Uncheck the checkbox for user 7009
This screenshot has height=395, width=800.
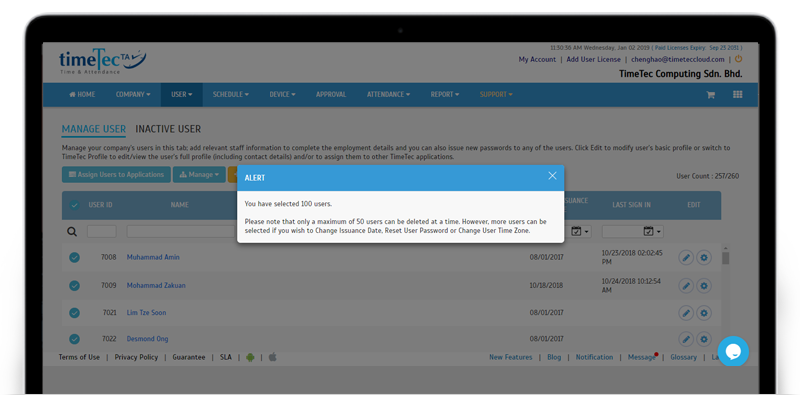pyautogui.click(x=74, y=285)
